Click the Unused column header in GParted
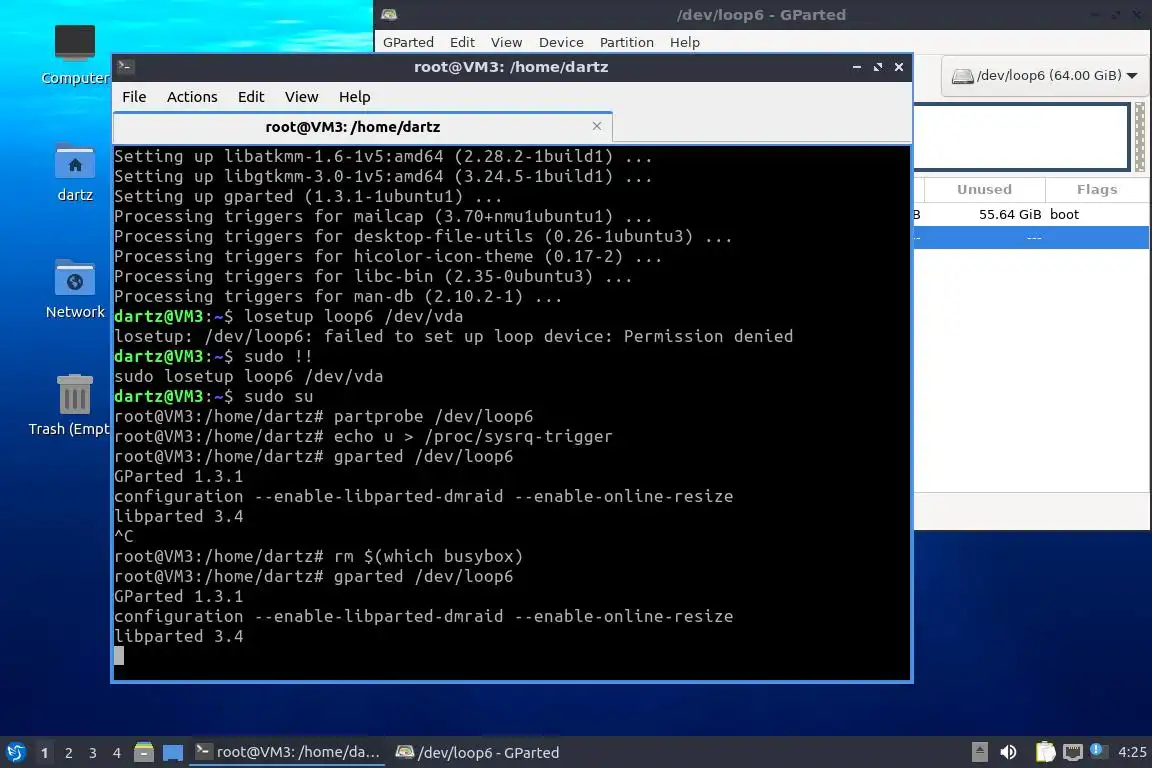This screenshot has height=768, width=1152. [984, 190]
